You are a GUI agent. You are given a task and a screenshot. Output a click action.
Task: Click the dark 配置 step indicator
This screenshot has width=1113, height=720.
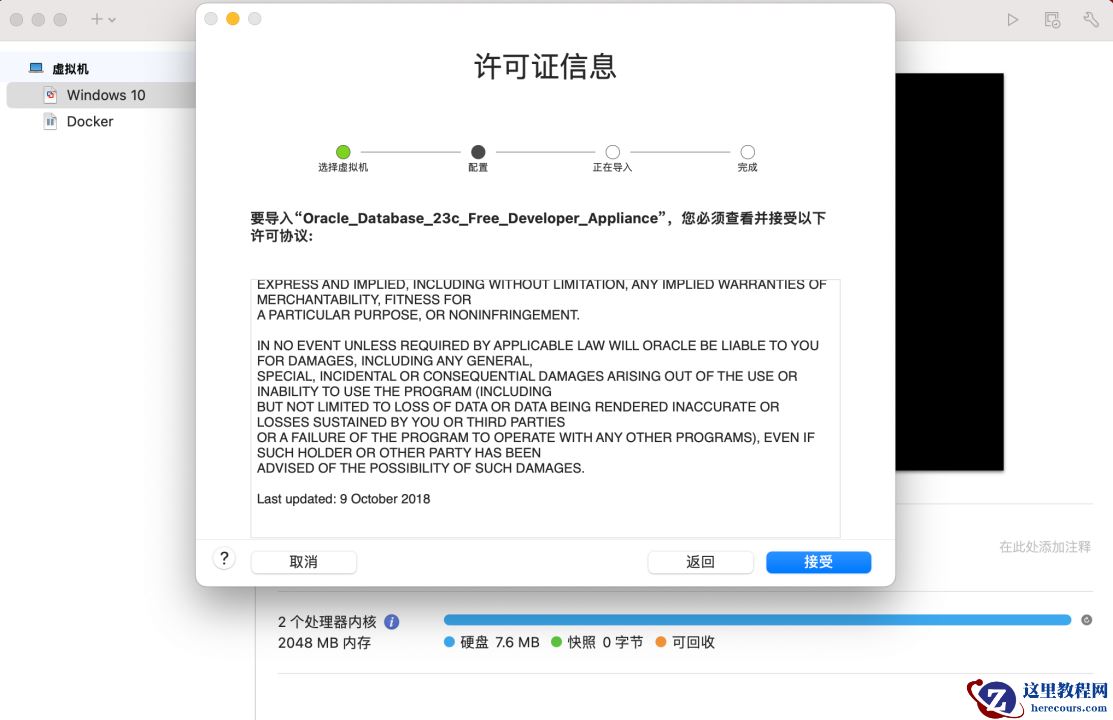(478, 152)
